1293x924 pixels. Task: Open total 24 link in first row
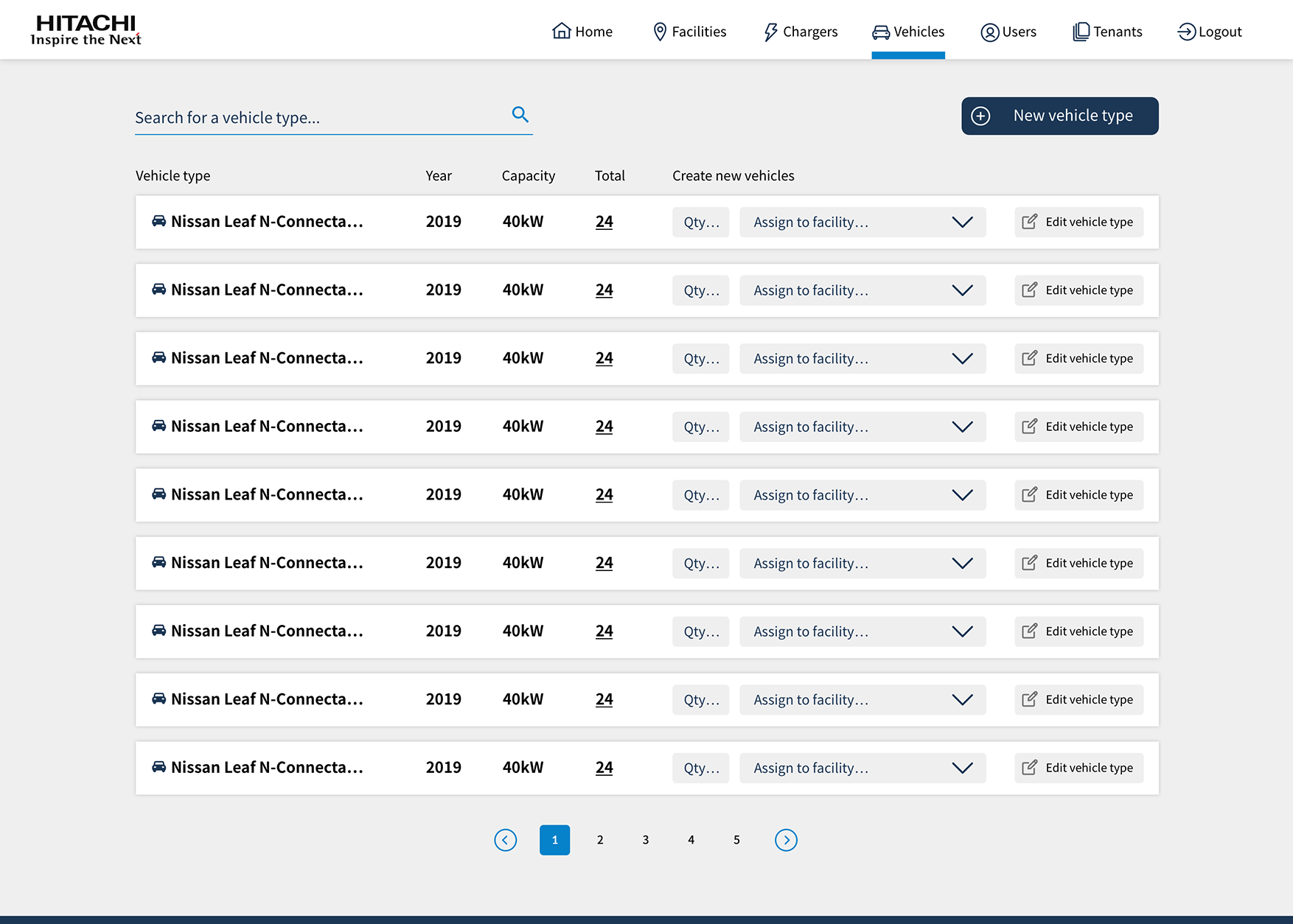(604, 222)
